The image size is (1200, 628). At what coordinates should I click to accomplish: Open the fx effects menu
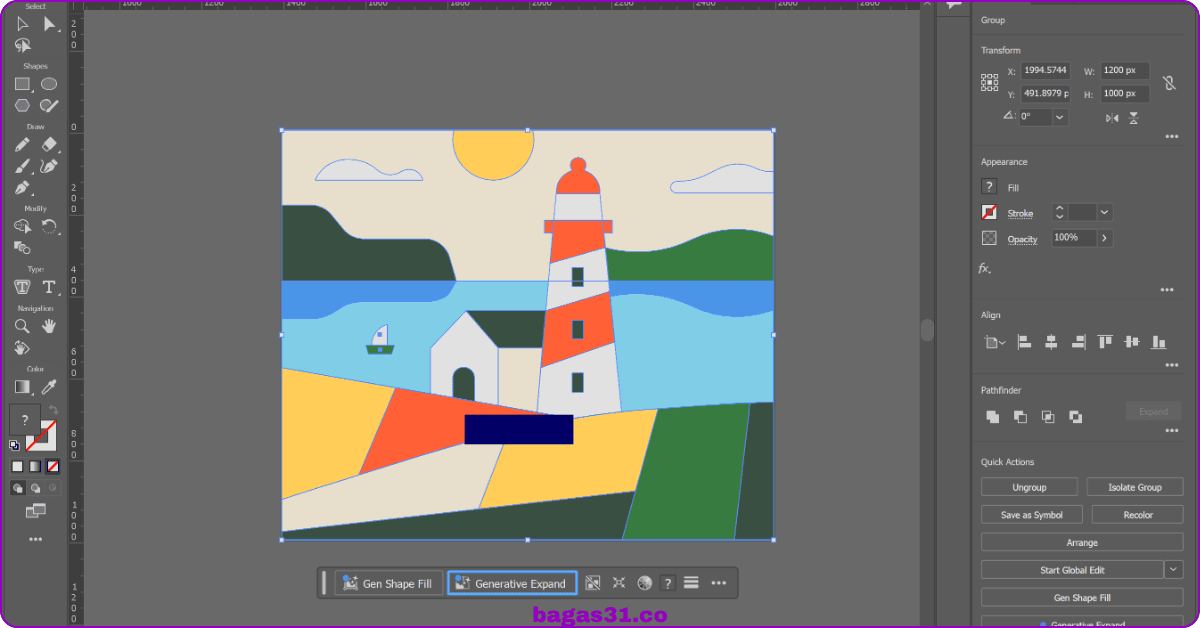(985, 268)
